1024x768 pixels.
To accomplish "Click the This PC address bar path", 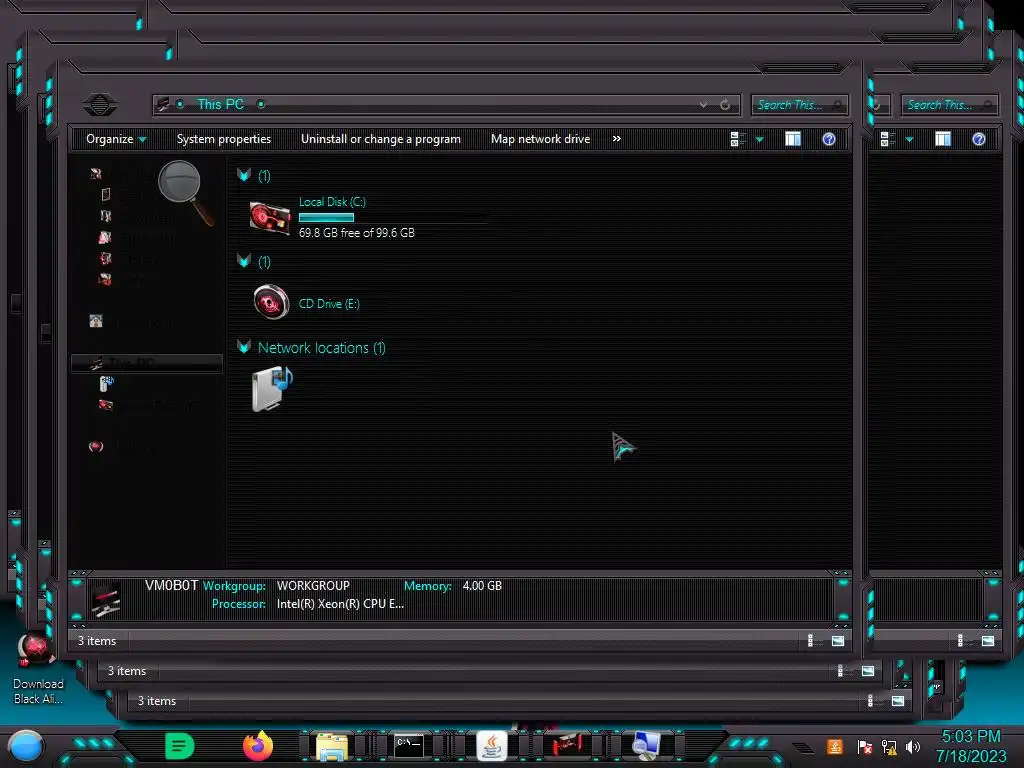I will [221, 104].
